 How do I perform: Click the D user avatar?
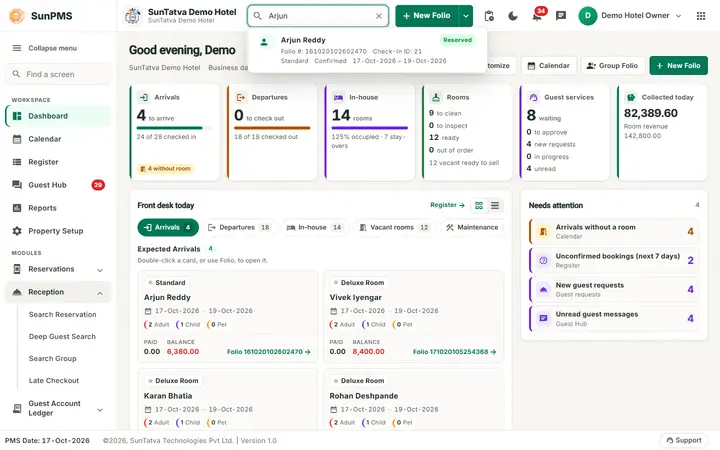coord(587,16)
